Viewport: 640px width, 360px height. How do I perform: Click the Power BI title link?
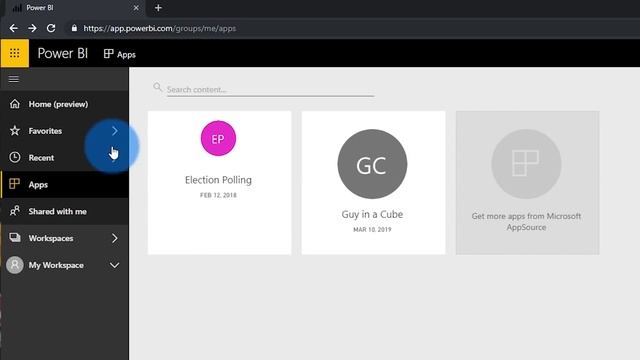(62, 53)
